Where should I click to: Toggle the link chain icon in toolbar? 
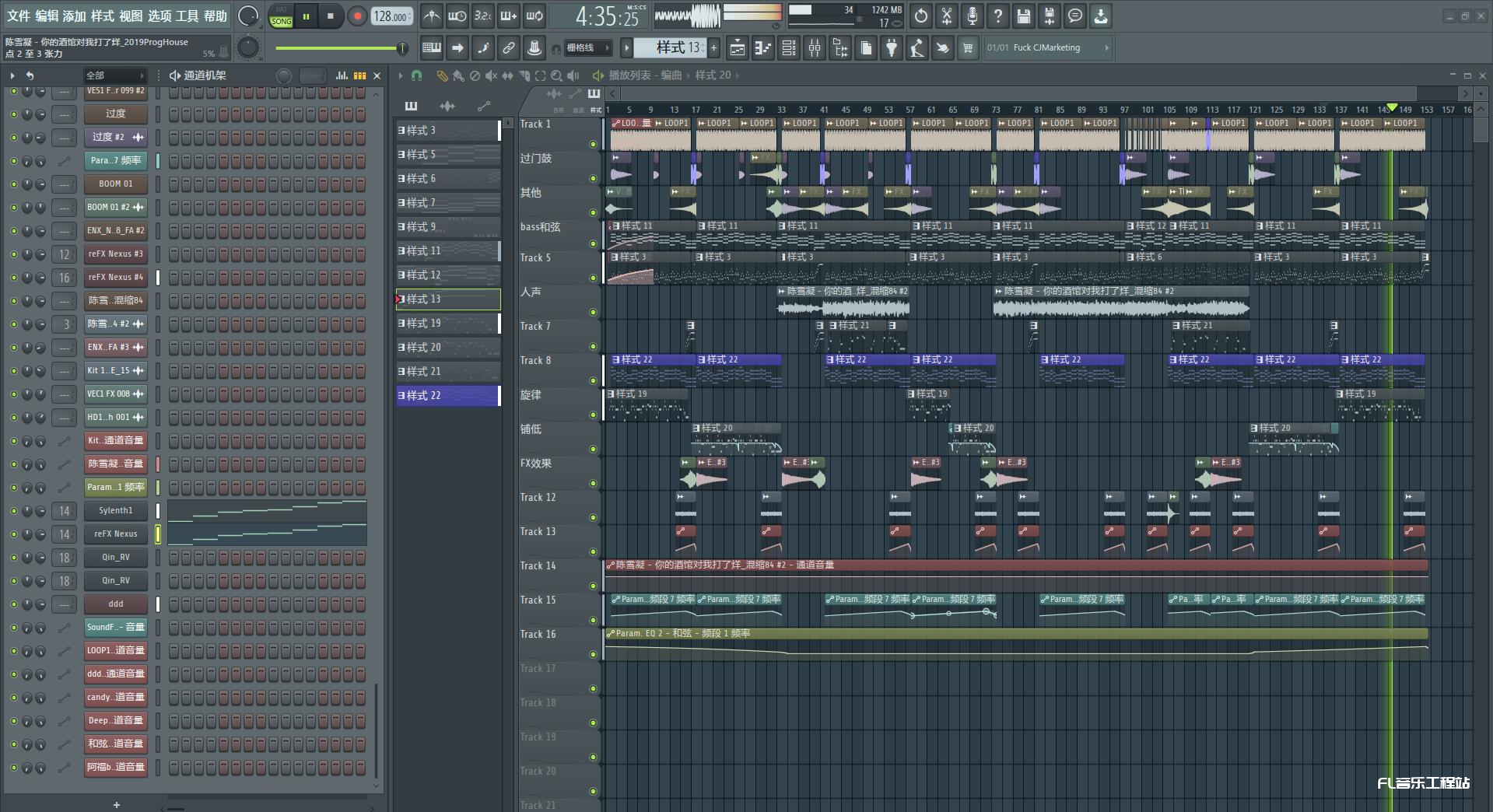(x=509, y=47)
